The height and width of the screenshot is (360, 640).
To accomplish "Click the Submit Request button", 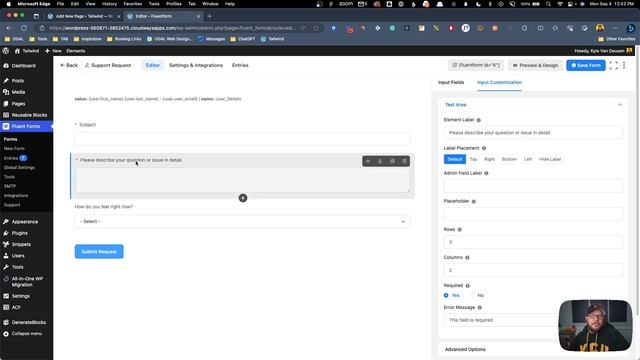I will pyautogui.click(x=99, y=252).
